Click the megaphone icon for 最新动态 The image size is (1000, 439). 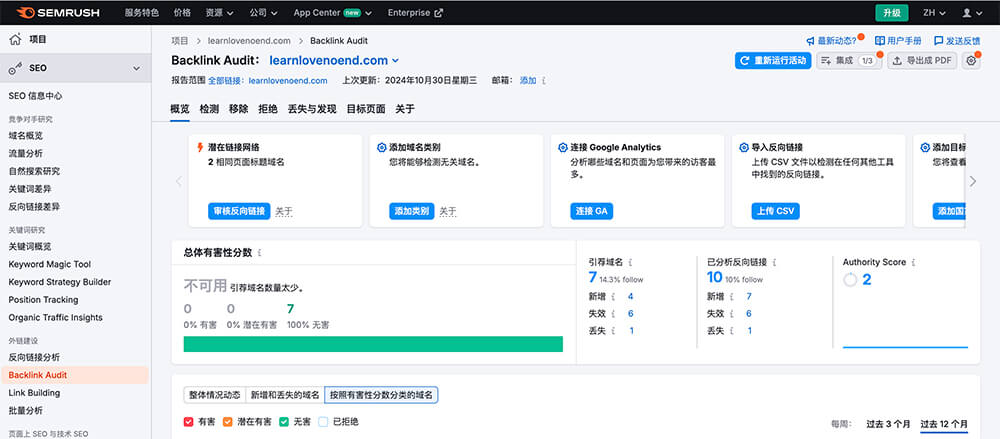click(810, 41)
